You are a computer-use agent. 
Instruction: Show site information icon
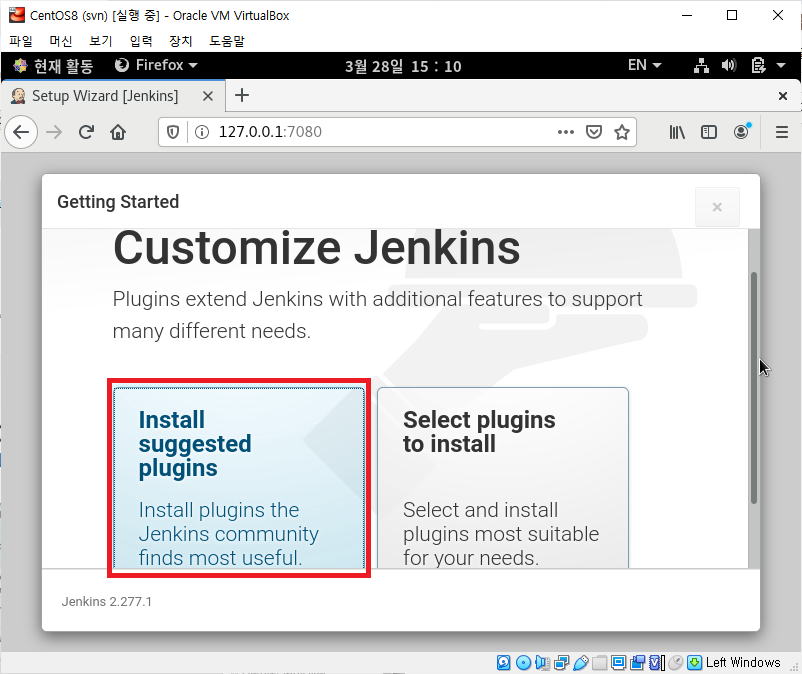coord(202,132)
